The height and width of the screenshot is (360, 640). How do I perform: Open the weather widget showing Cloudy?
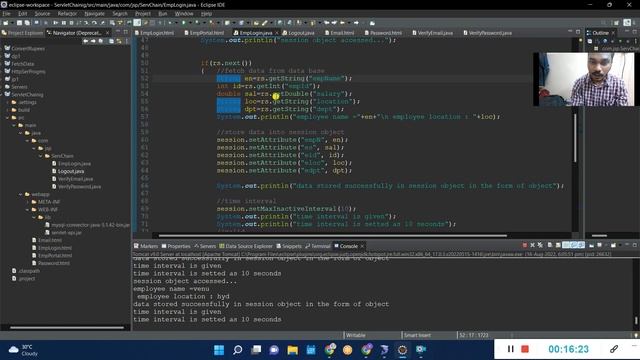coord(24,350)
